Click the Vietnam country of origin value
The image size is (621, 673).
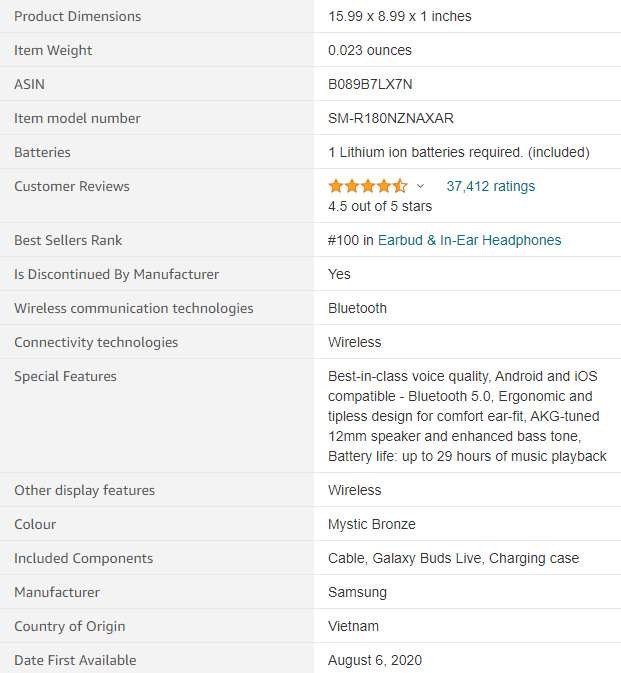(x=353, y=626)
